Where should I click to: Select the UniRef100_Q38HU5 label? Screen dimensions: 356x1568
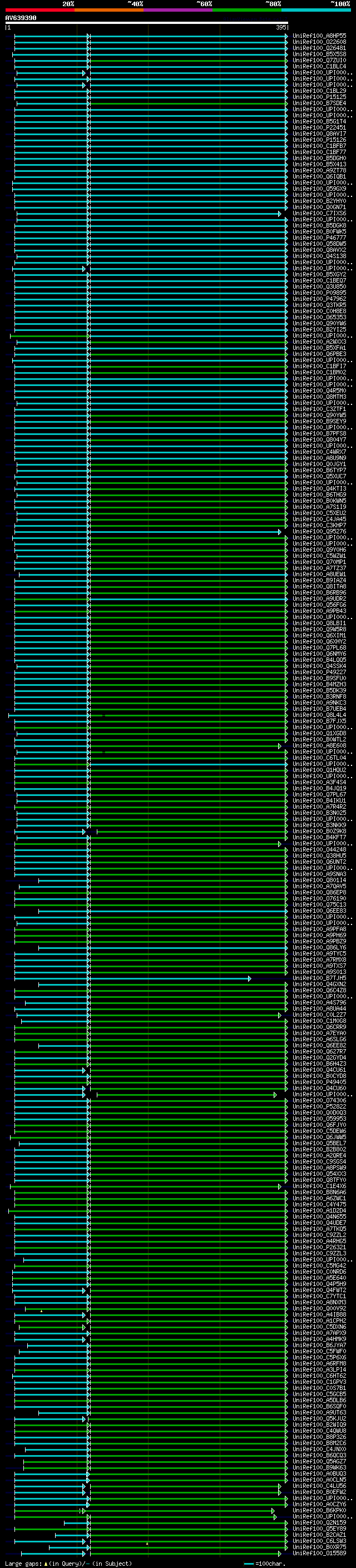click(x=319, y=855)
